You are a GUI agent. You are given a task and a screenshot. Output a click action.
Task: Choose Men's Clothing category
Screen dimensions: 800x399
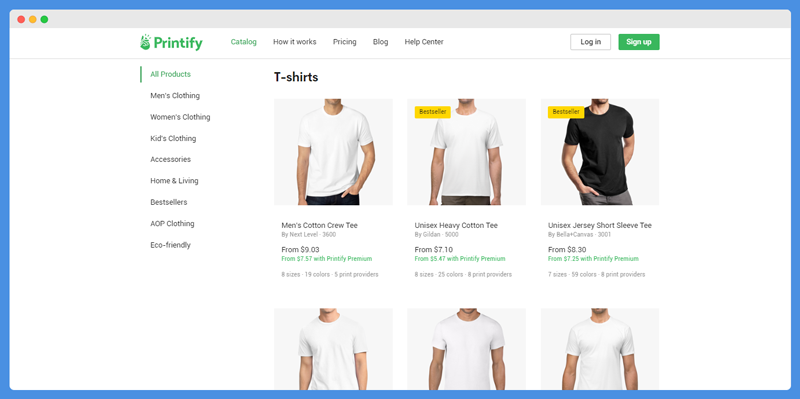coord(175,95)
